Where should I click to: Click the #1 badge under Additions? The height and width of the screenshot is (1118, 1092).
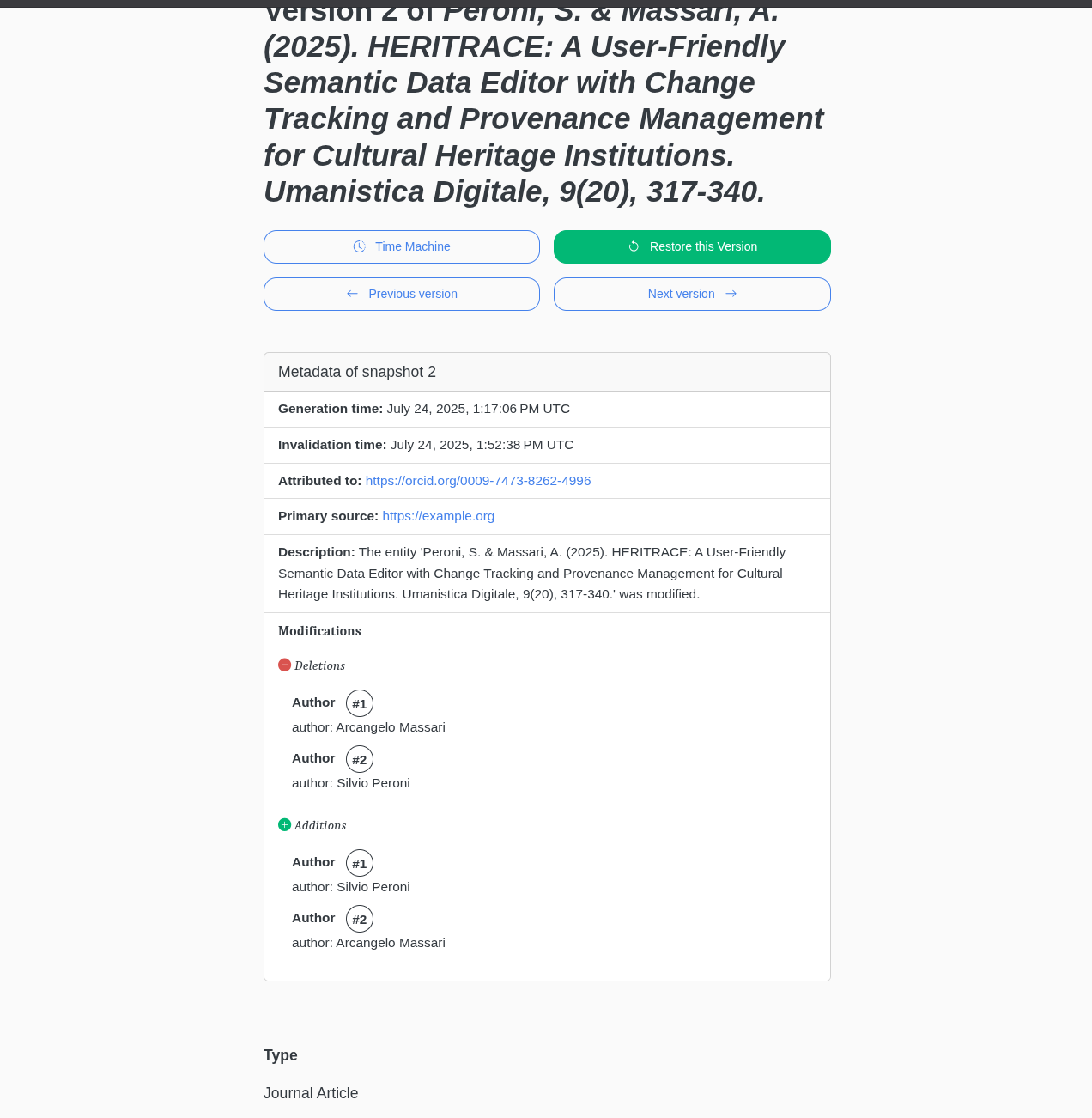pyautogui.click(x=360, y=863)
